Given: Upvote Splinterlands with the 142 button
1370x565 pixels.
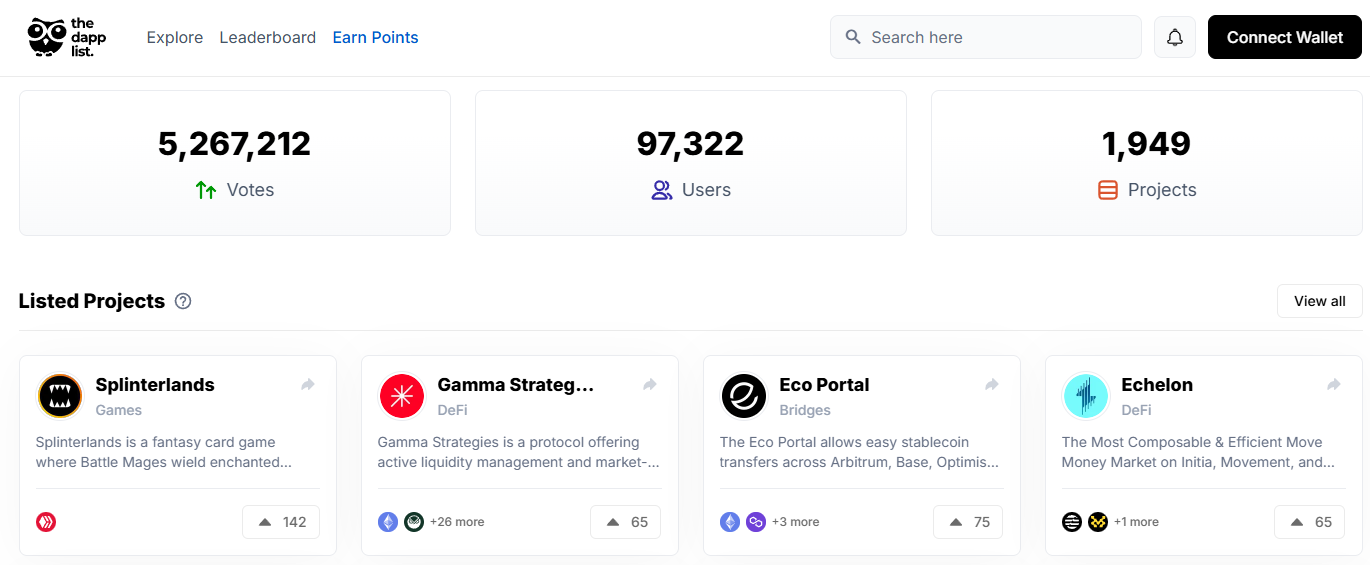Looking at the screenshot, I should pos(281,522).
